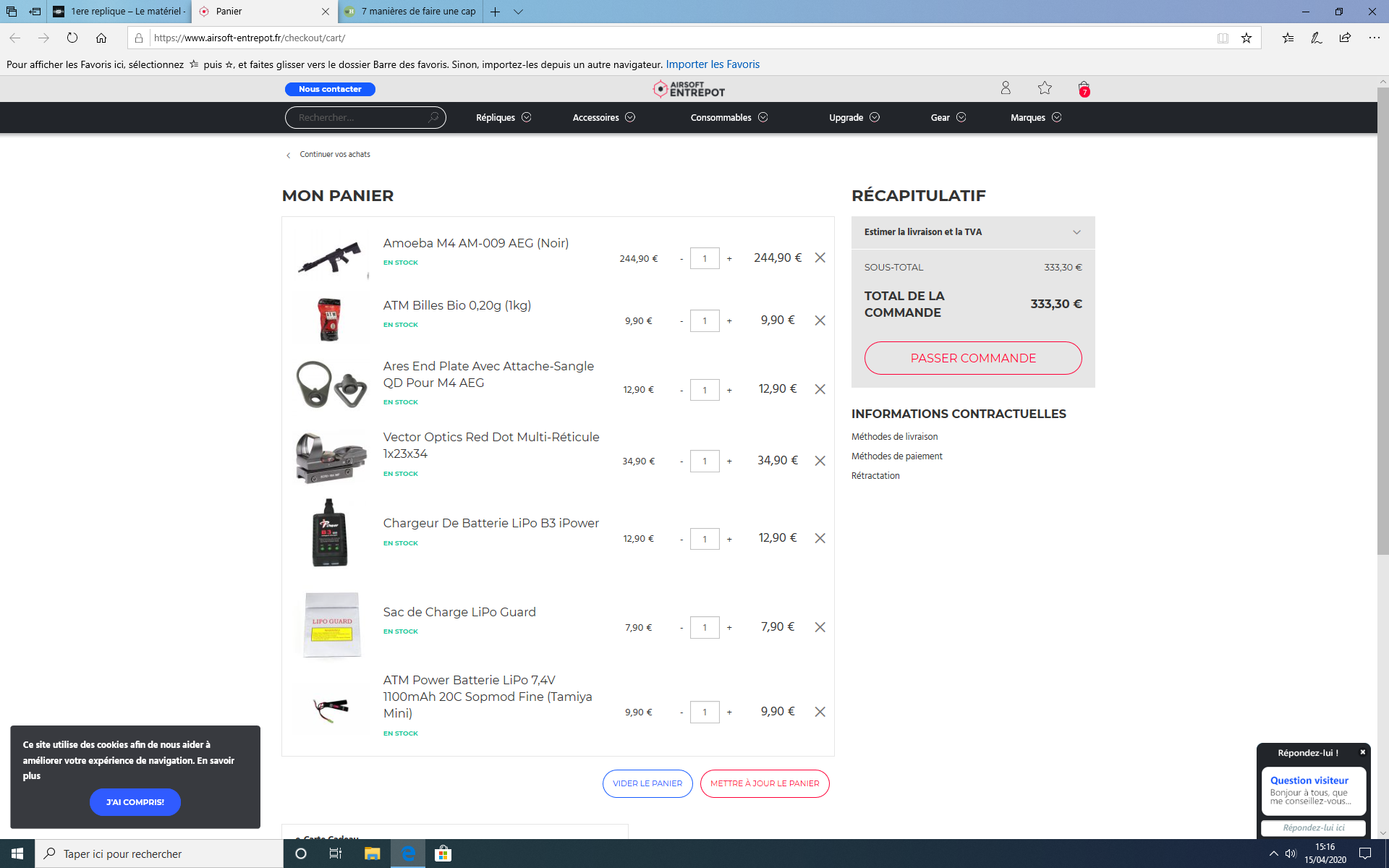Click VIDER LE PANIER button
The image size is (1389, 868).
click(x=647, y=783)
